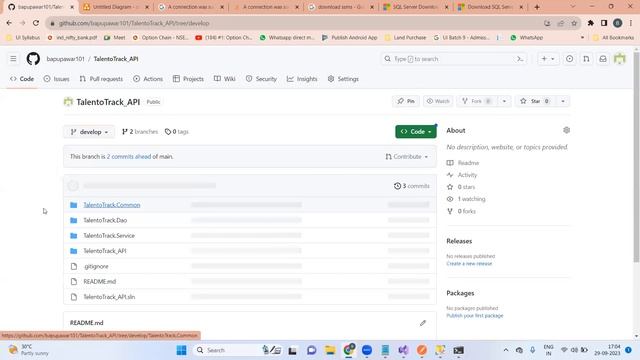
Task: Open Visual Studio from the taskbar
Action: click(x=403, y=350)
